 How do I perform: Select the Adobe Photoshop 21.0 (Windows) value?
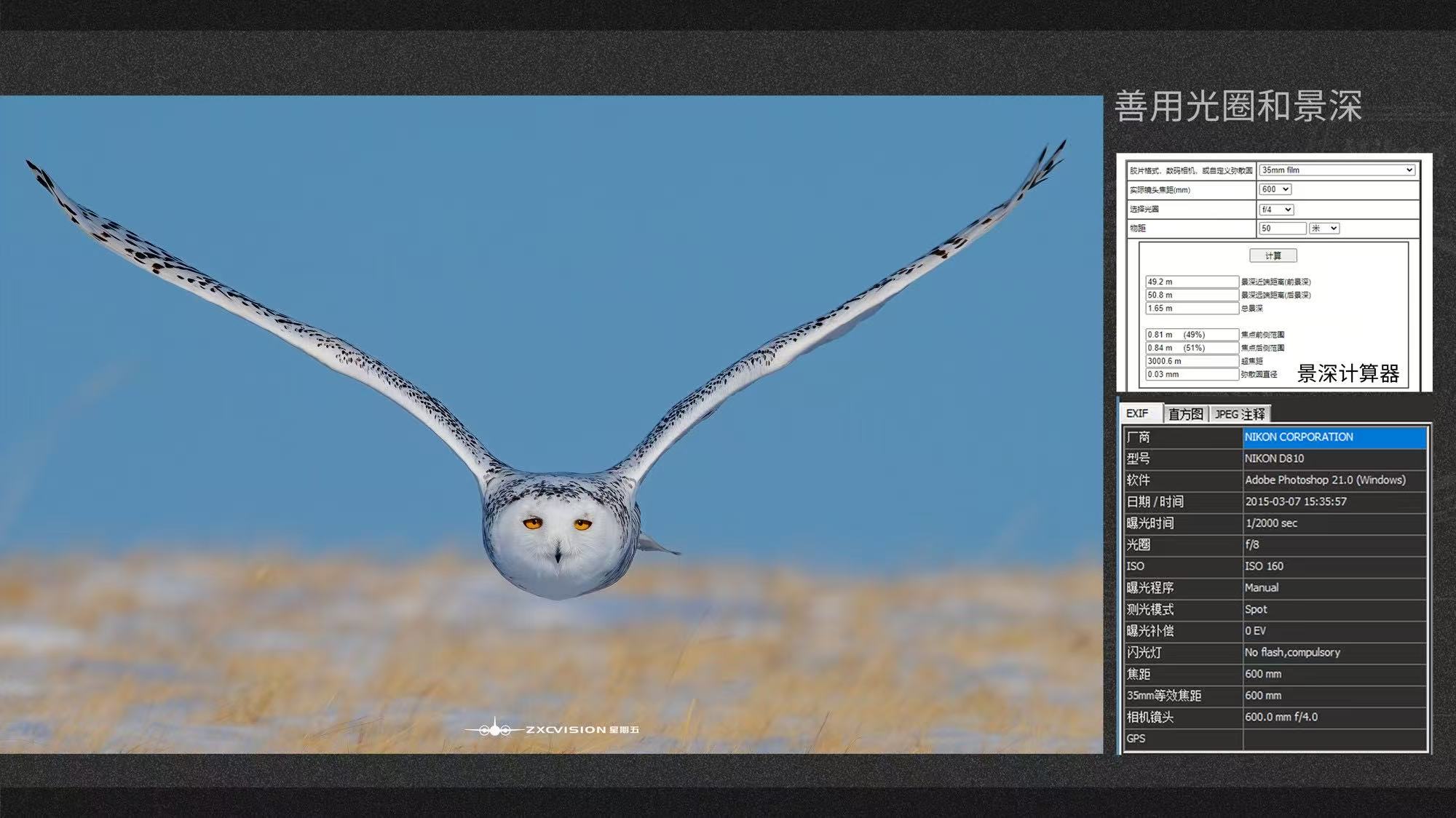1334,480
